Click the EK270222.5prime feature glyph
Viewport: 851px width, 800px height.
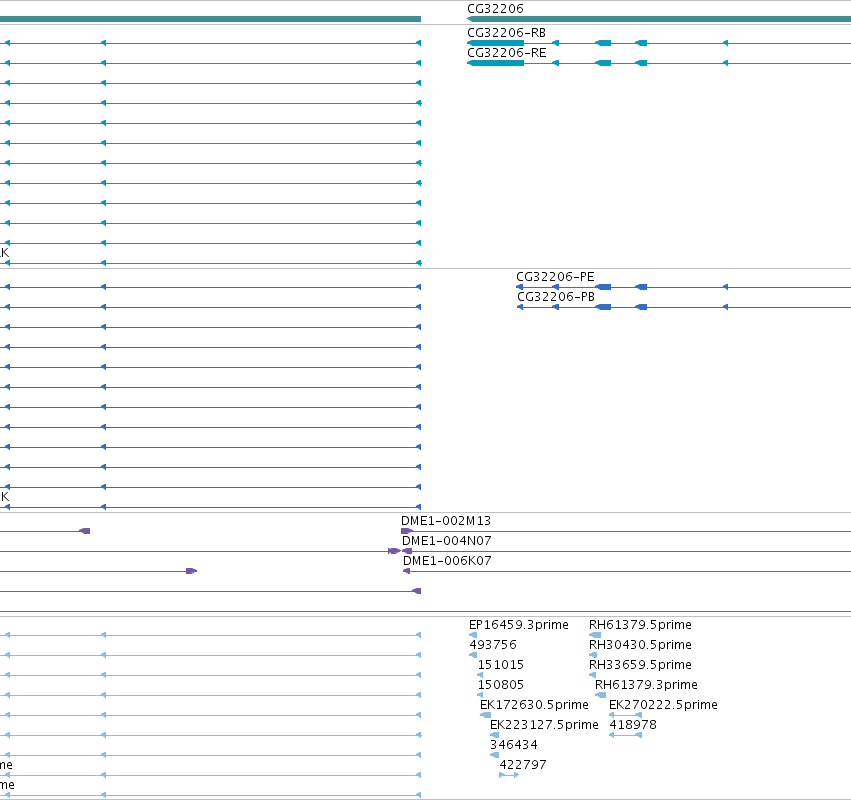click(625, 715)
